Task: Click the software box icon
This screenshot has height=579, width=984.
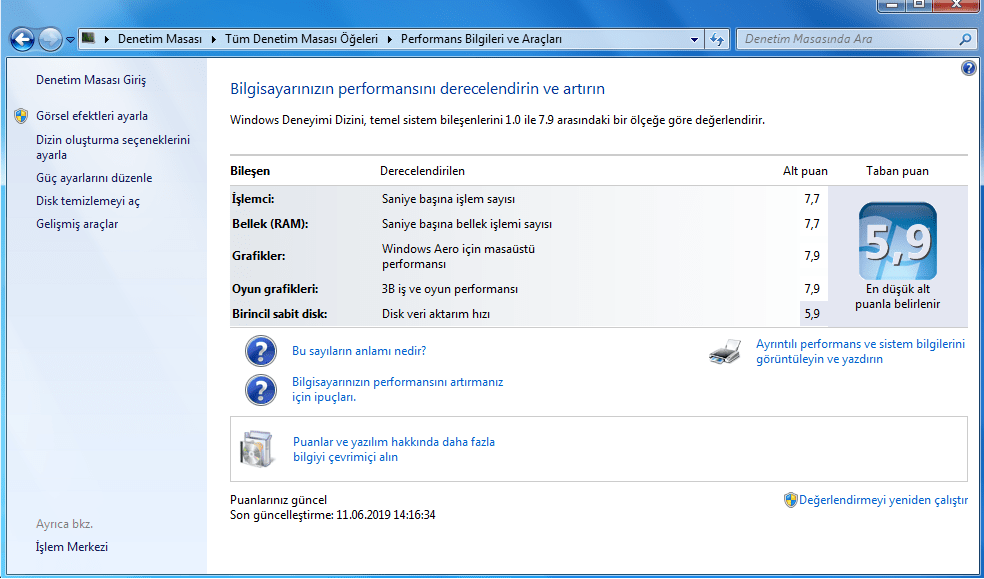Action: pos(258,449)
